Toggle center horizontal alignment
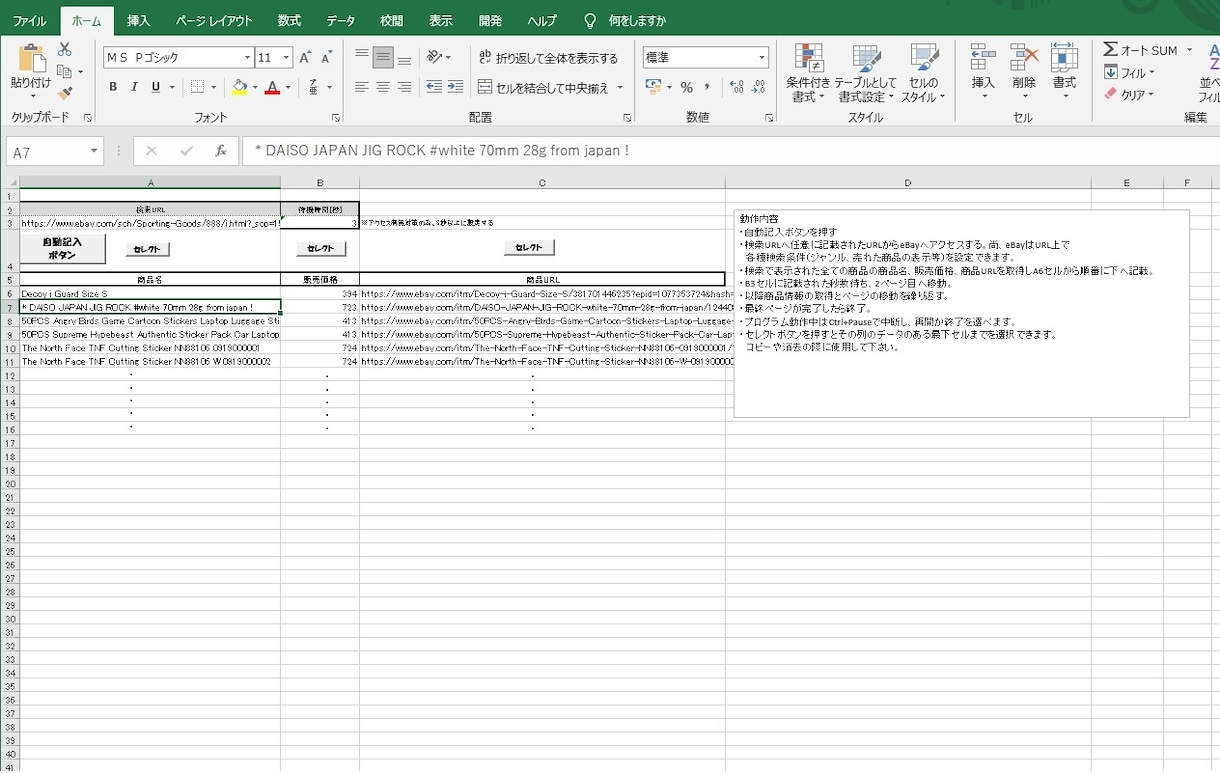1220x774 pixels. 383,87
